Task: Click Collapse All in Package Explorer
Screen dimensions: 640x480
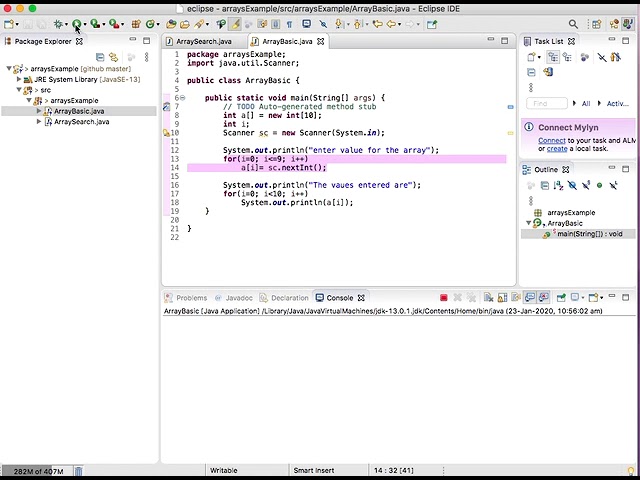Action: click(x=100, y=57)
